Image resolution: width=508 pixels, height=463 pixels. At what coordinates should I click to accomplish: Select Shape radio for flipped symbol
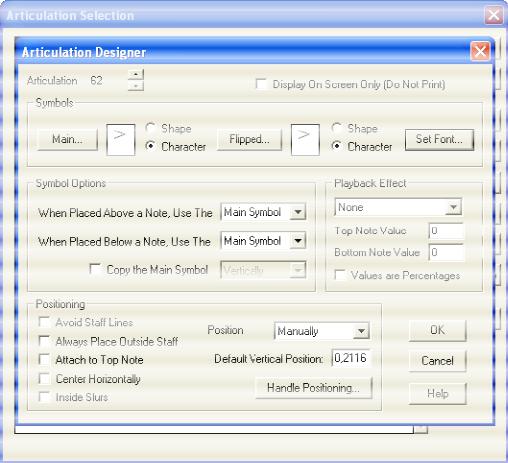pos(336,128)
